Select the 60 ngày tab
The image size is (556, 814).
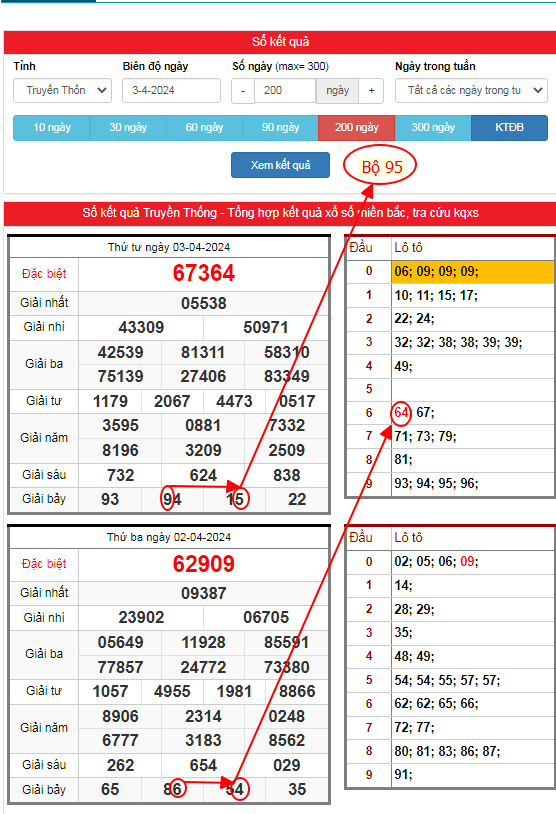click(x=204, y=128)
